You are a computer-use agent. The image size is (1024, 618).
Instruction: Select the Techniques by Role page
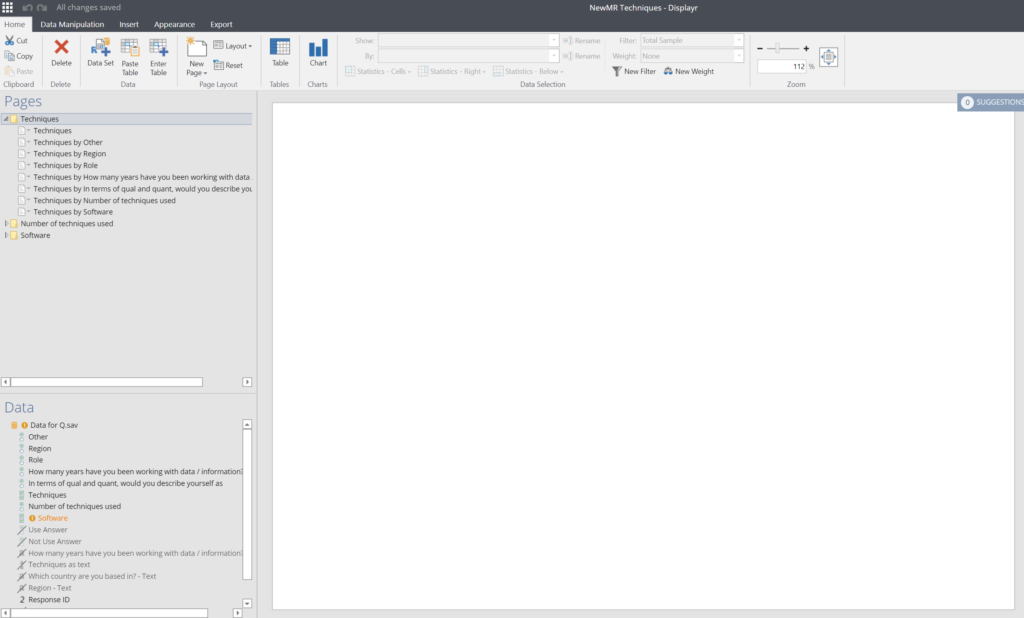click(65, 165)
